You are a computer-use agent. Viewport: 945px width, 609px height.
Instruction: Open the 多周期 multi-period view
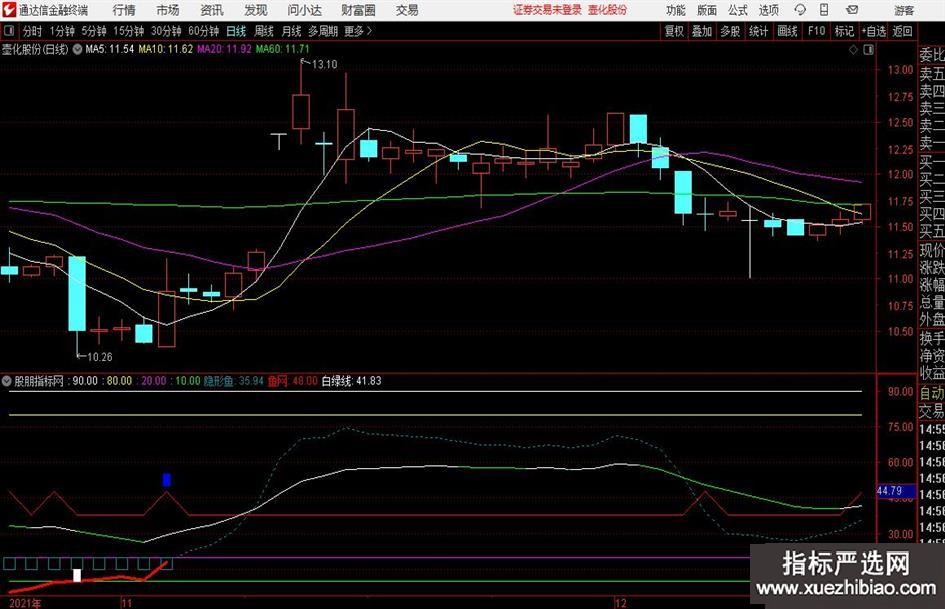(323, 31)
